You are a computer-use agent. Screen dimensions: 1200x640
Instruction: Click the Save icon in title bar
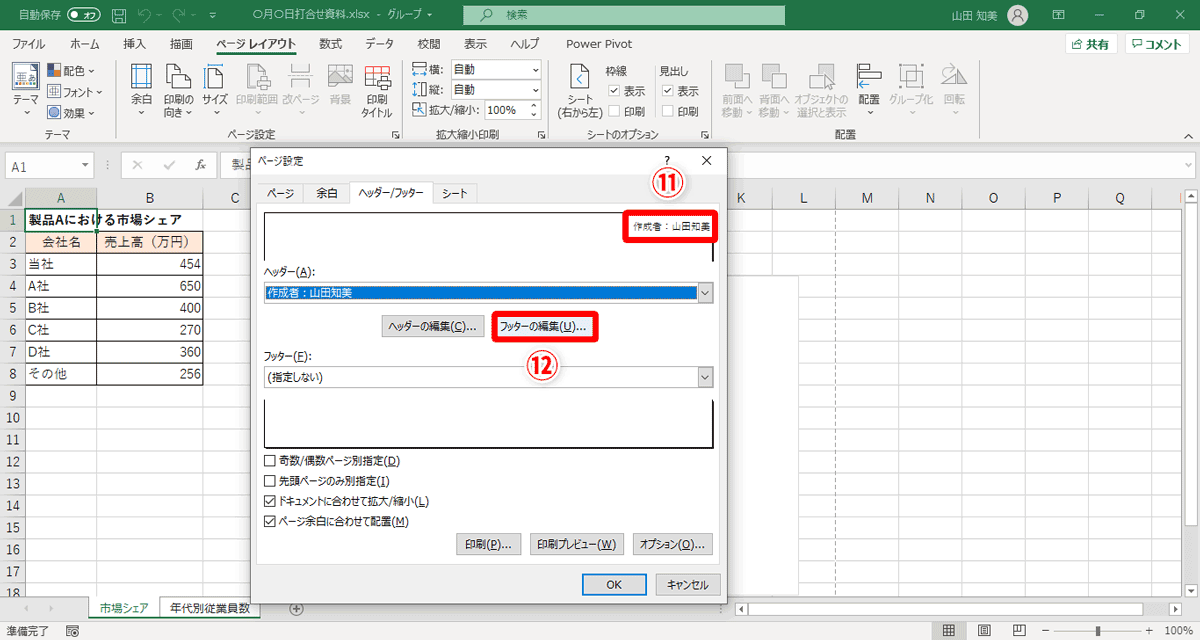tap(119, 16)
